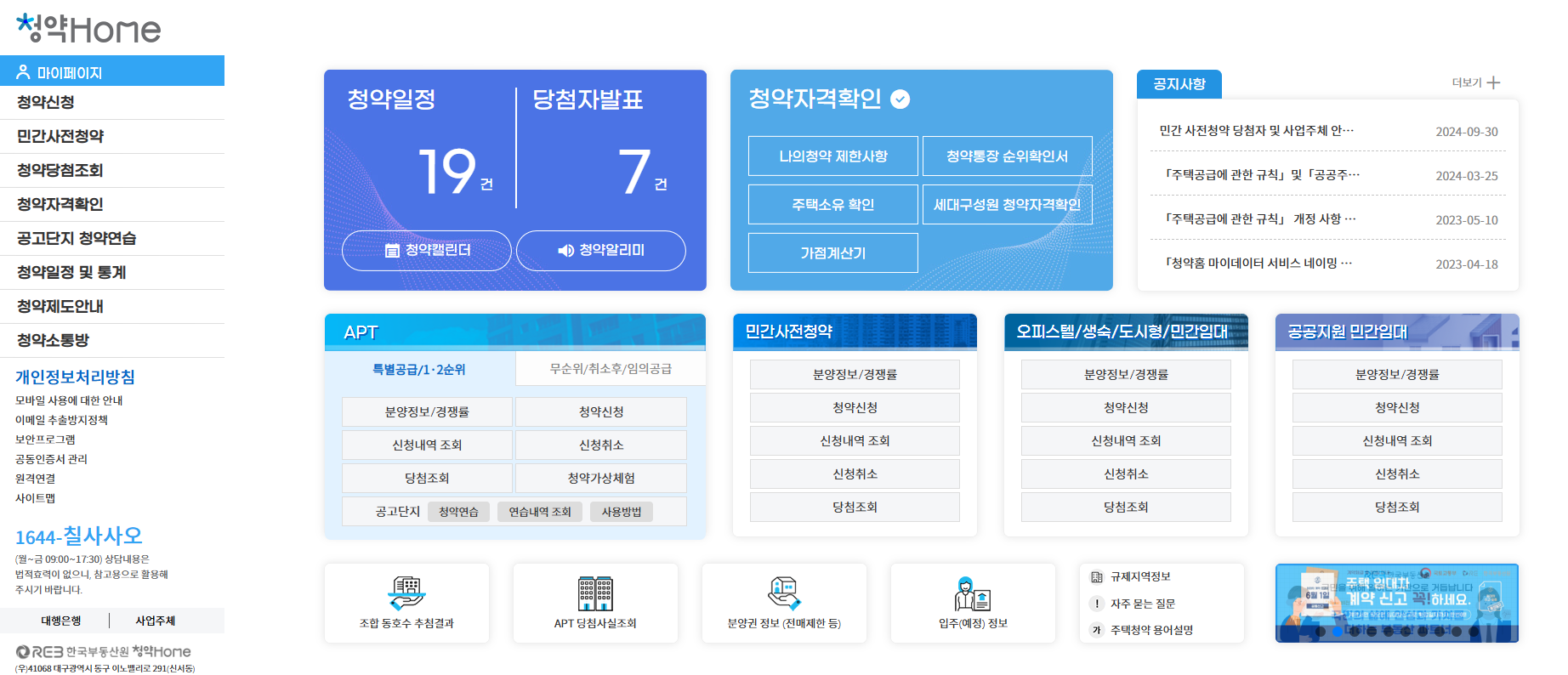The image size is (1568, 675).
Task: Switch to 무순위/취소후/임의공급 tab
Action: click(611, 369)
